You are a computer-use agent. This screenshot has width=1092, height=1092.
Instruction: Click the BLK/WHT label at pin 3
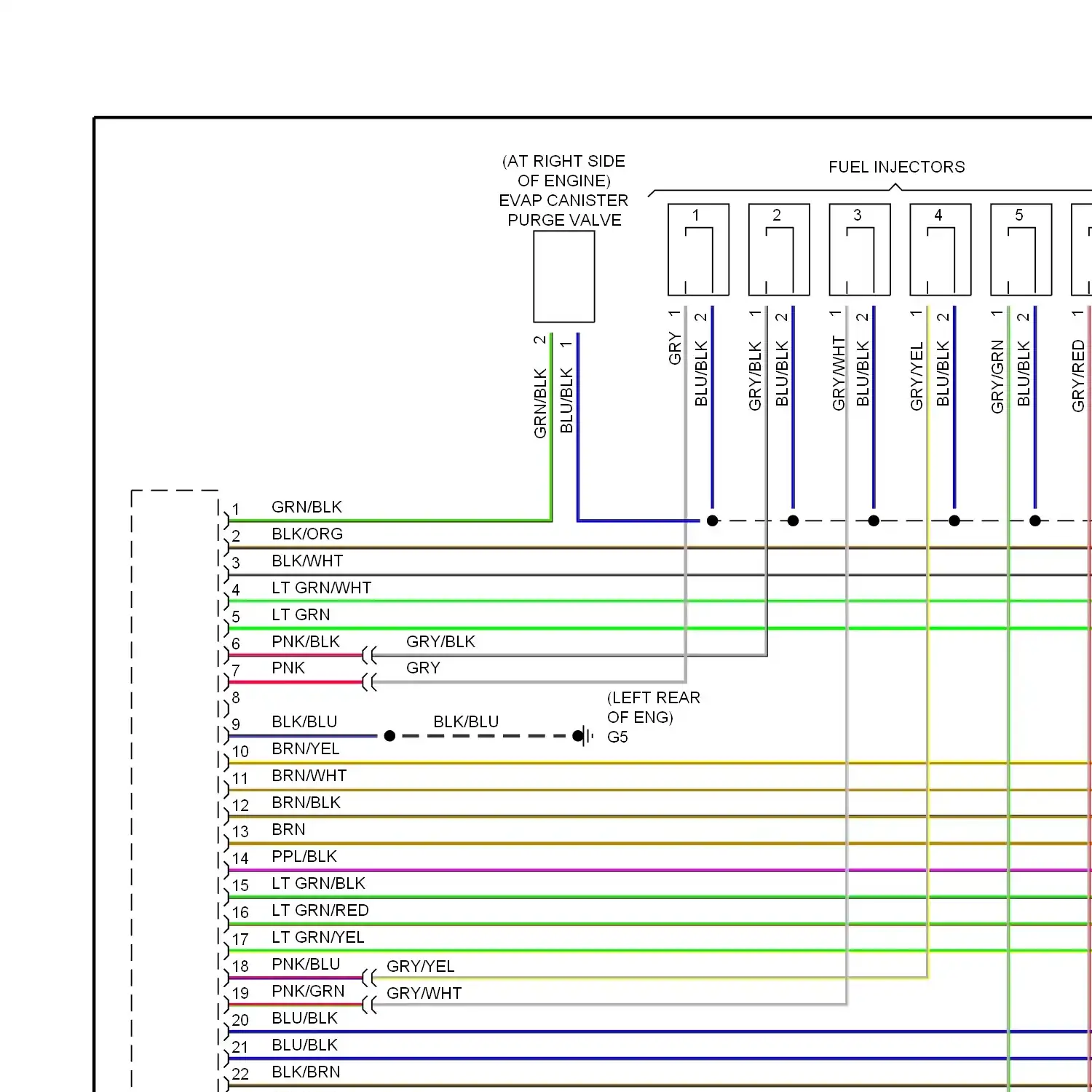click(307, 561)
